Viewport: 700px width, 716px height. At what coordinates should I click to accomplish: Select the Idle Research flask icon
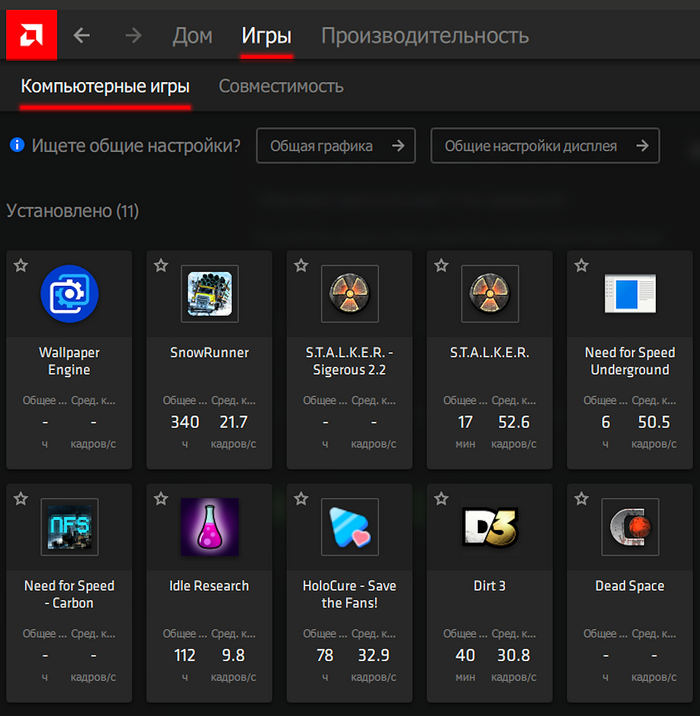[210, 526]
